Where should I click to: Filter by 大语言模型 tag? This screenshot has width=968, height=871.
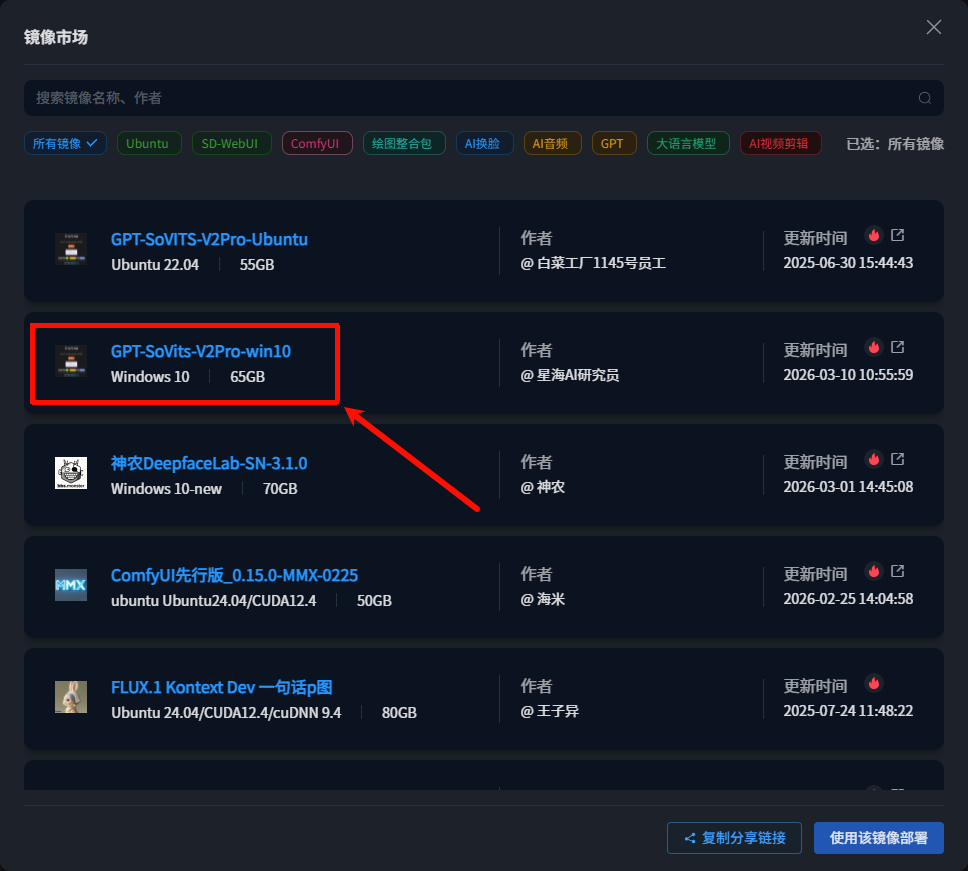[688, 143]
